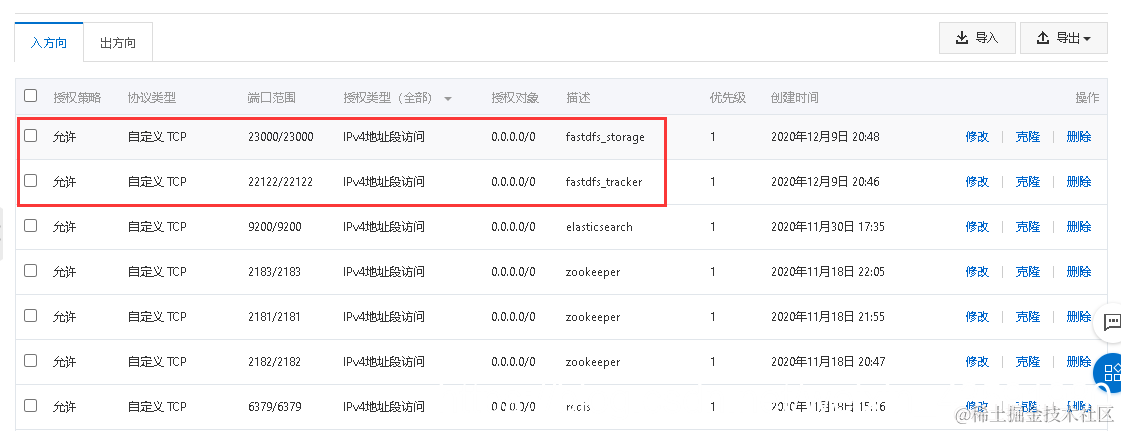
Task: Click creation time 2020年12月9日 20:48
Action: point(825,137)
